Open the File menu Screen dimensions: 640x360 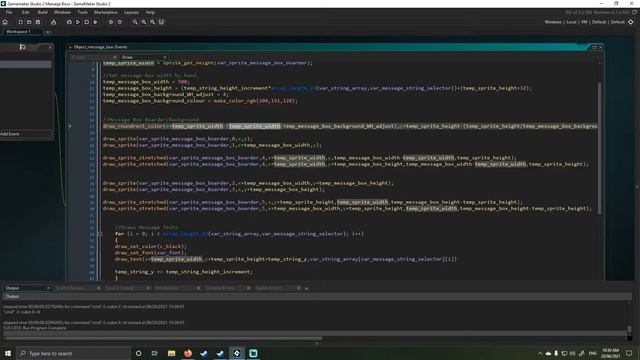pyautogui.click(x=9, y=12)
